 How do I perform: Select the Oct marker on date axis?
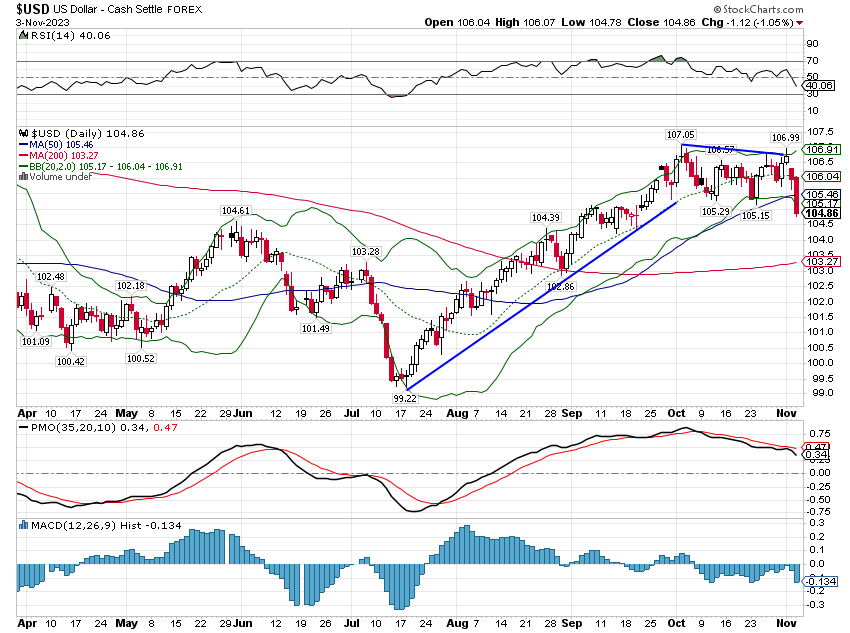click(x=674, y=411)
